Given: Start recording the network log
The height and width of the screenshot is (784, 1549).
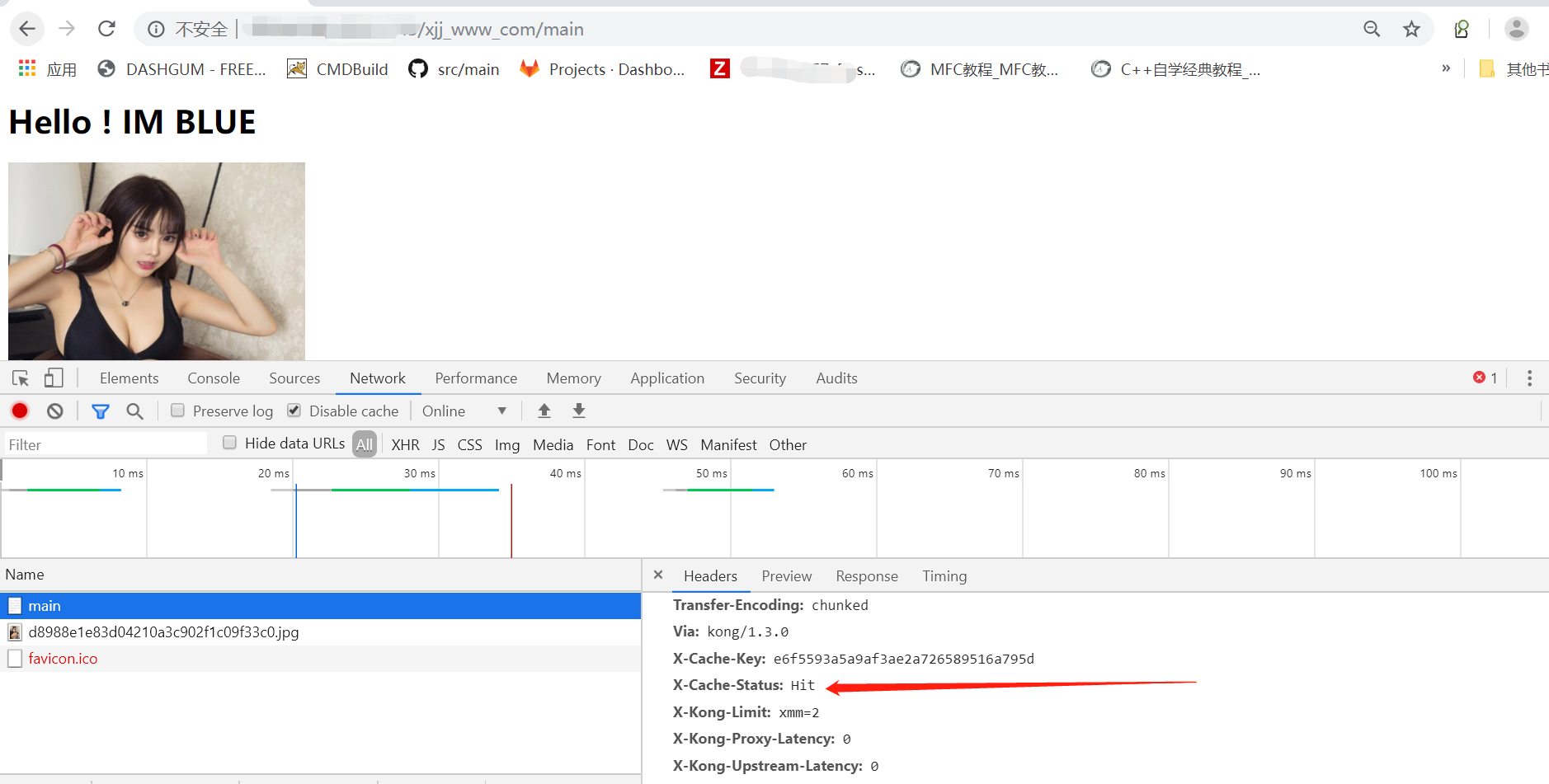Looking at the screenshot, I should click(20, 411).
